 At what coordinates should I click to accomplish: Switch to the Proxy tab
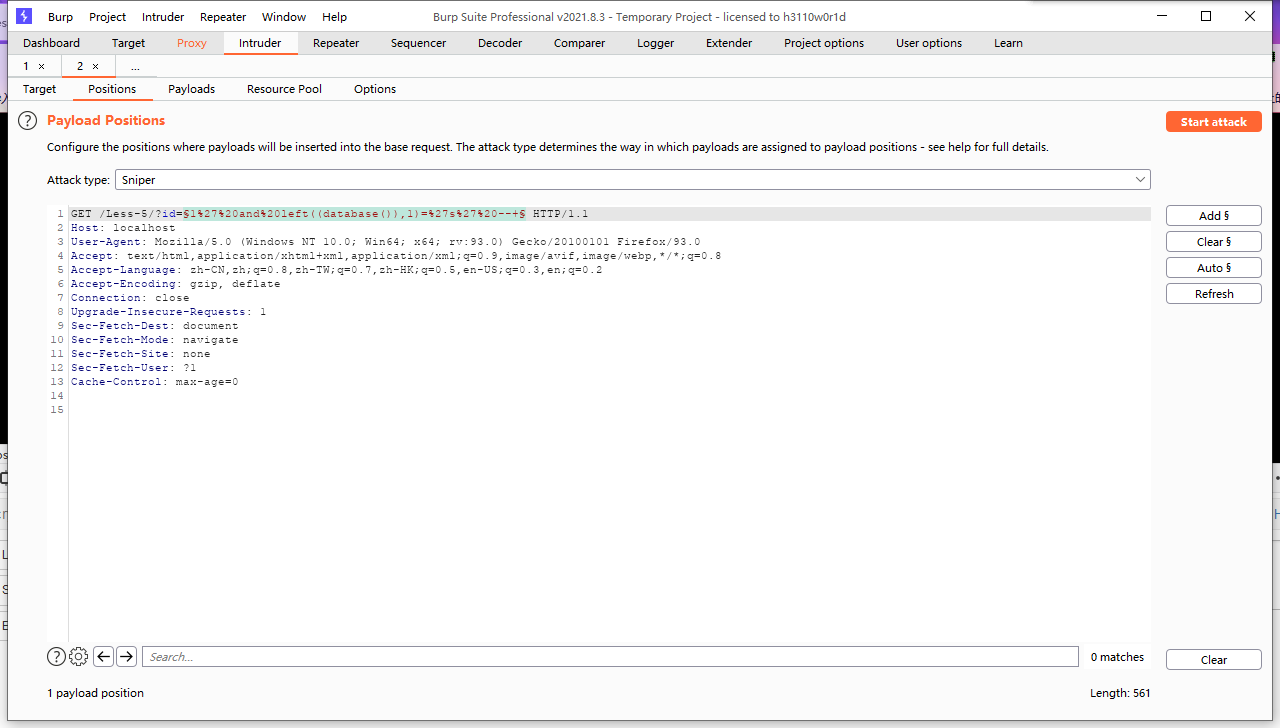click(x=191, y=43)
